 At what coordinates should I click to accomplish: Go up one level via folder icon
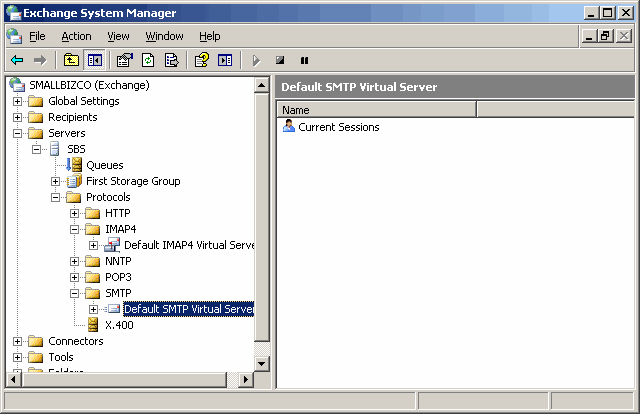pyautogui.click(x=71, y=60)
